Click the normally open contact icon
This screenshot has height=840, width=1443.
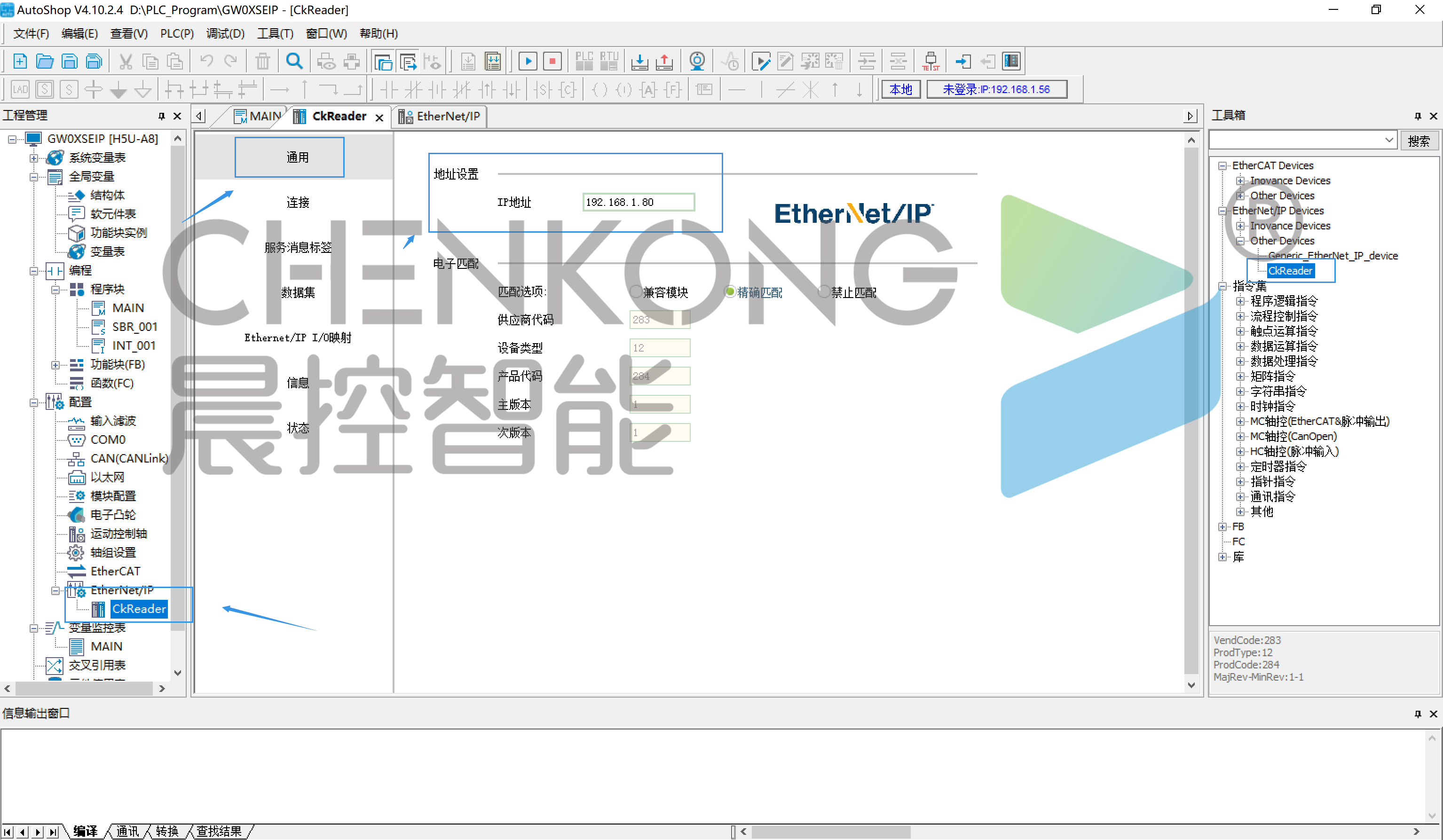pos(389,89)
